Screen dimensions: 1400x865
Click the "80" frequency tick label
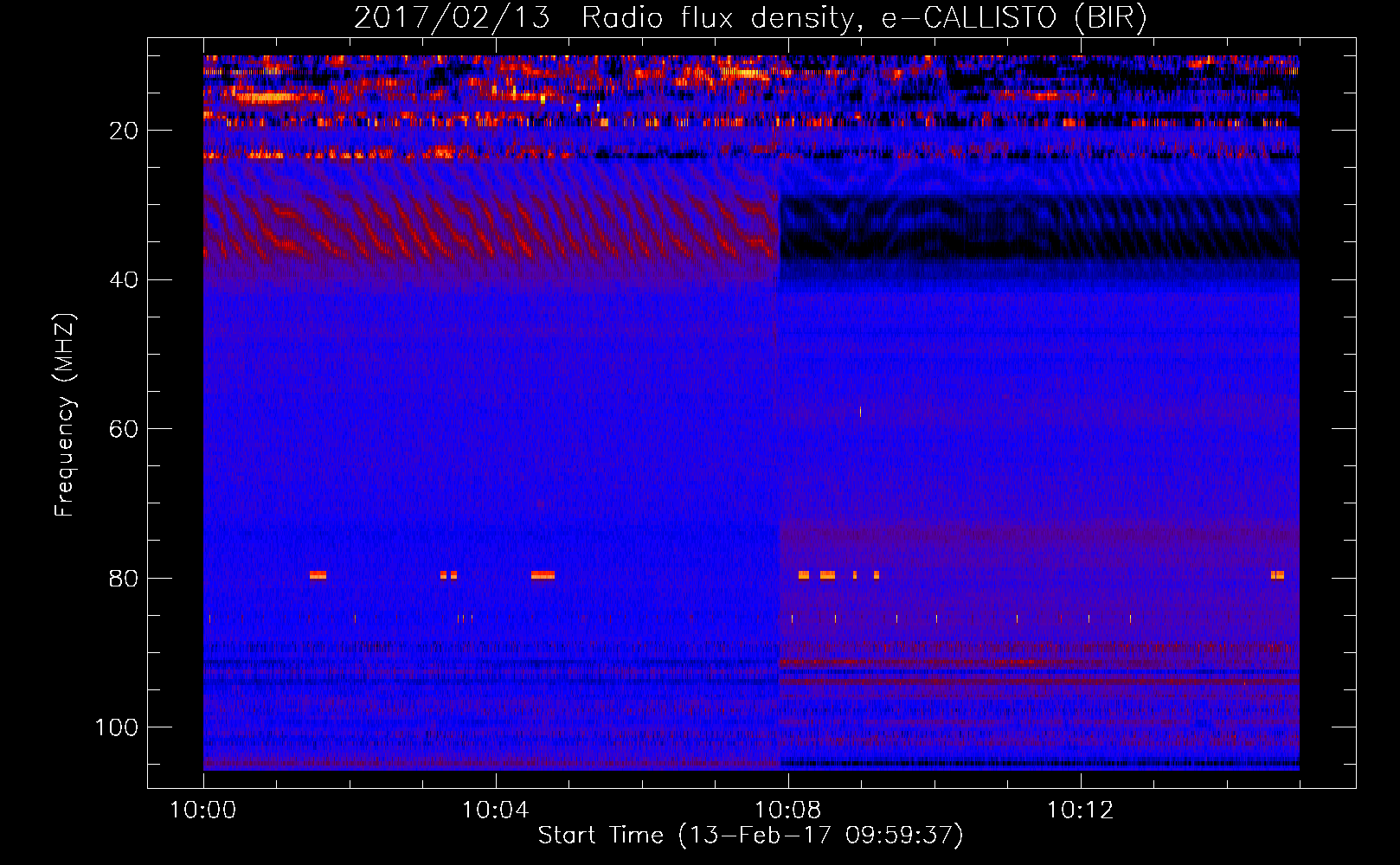click(125, 579)
